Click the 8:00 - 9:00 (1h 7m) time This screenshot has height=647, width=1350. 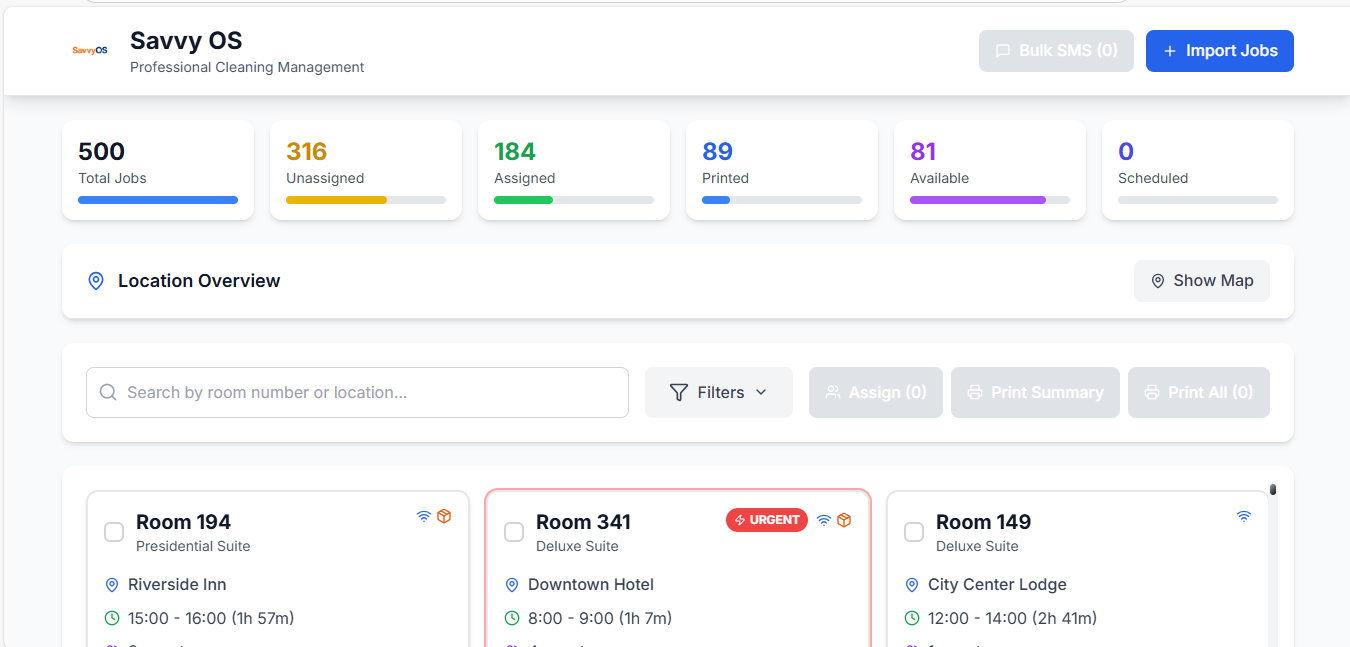pos(600,619)
